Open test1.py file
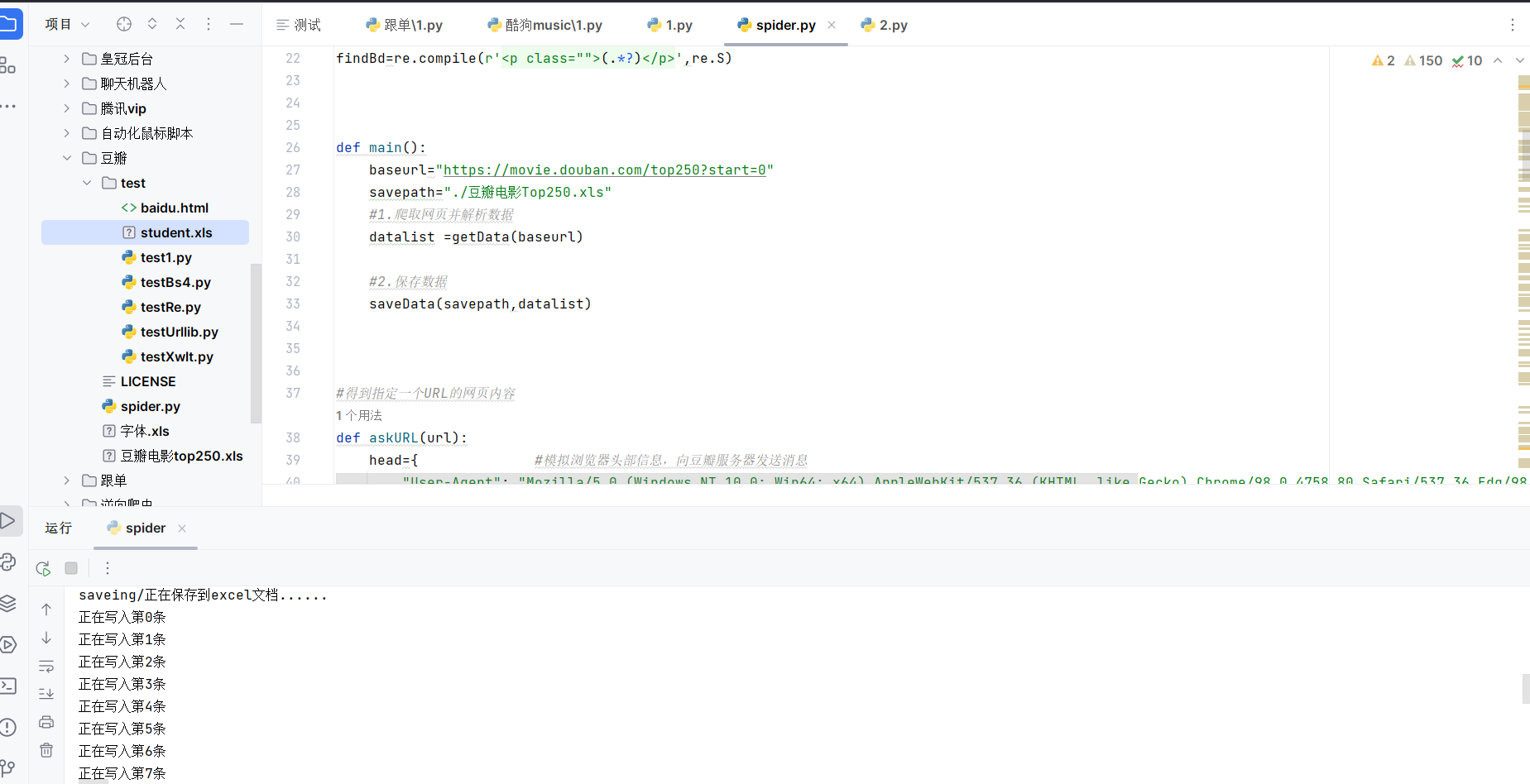The image size is (1530, 784). click(x=157, y=257)
